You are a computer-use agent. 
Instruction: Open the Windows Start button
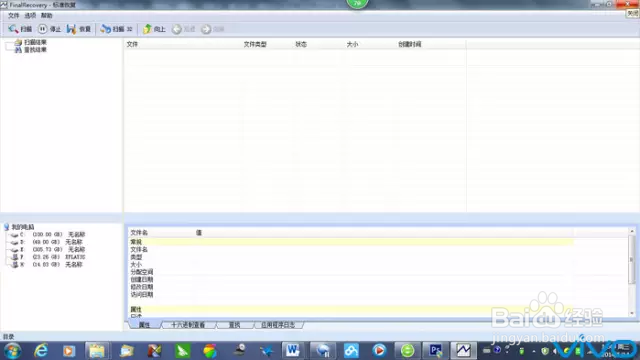pos(12,351)
